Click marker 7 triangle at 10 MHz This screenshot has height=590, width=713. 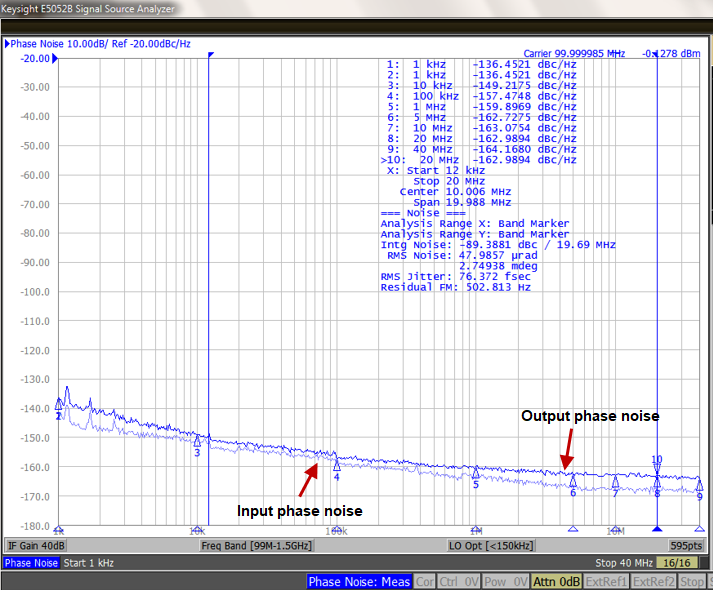click(615, 482)
